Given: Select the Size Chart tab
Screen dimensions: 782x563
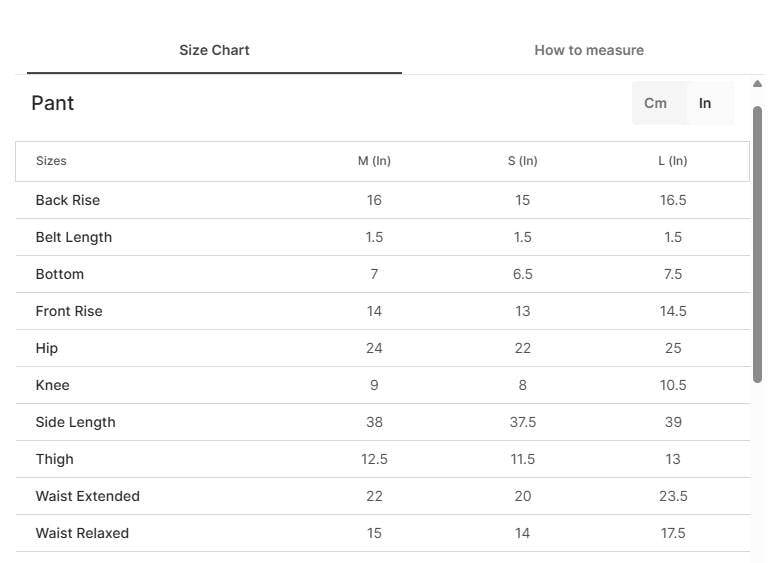Looking at the screenshot, I should click(214, 50).
